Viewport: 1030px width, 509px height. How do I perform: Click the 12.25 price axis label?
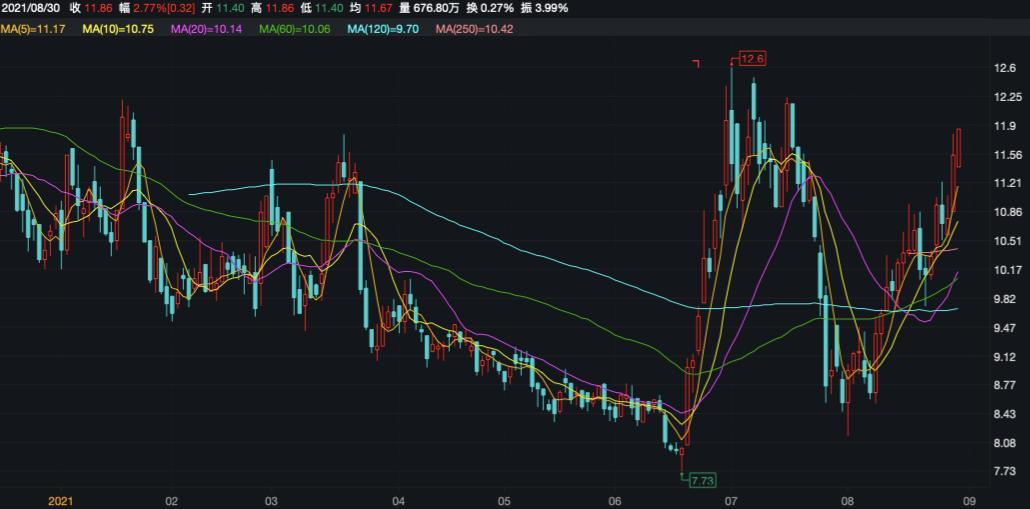tap(1007, 97)
